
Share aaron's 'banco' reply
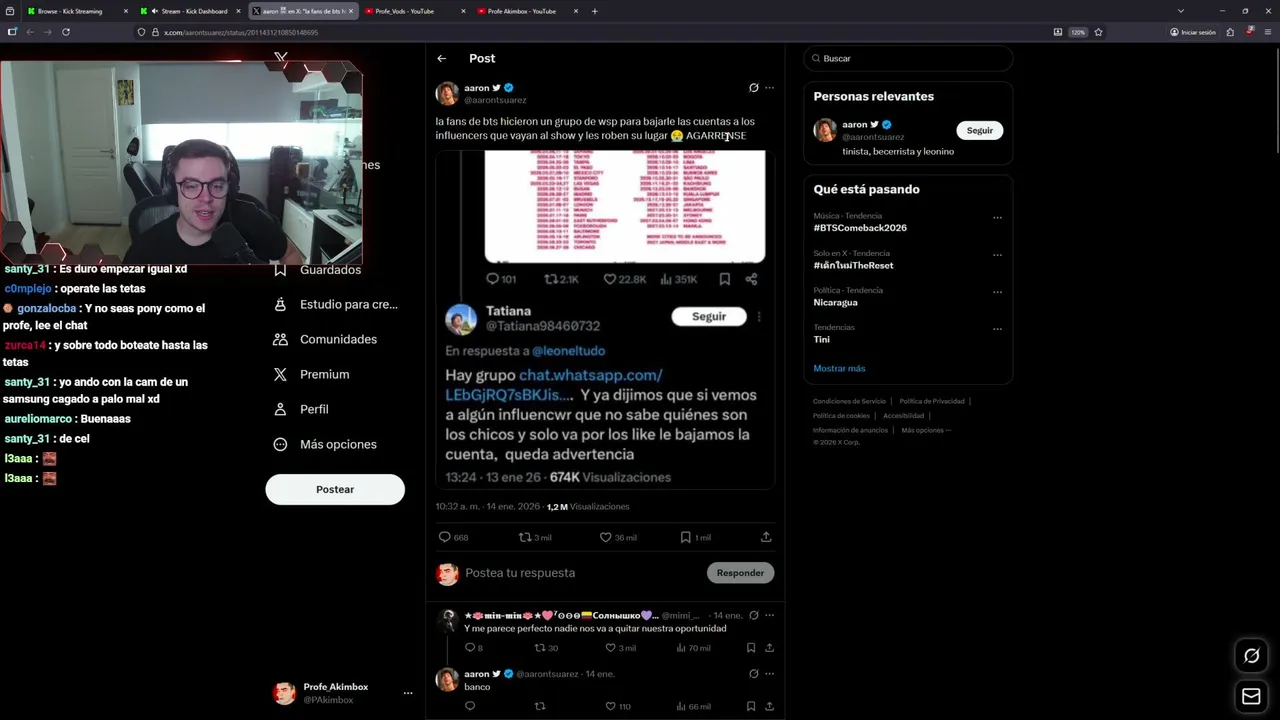click(770, 706)
